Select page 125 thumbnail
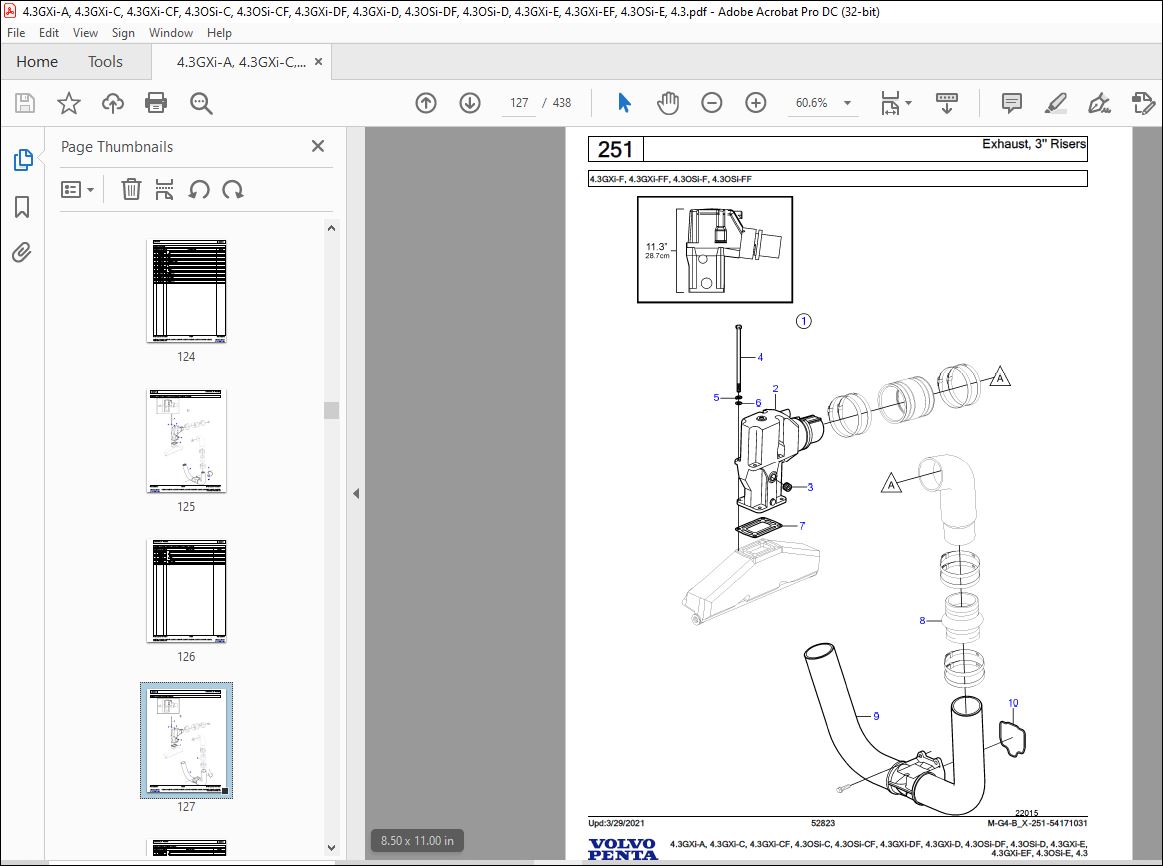This screenshot has height=866, width=1163. (187, 441)
